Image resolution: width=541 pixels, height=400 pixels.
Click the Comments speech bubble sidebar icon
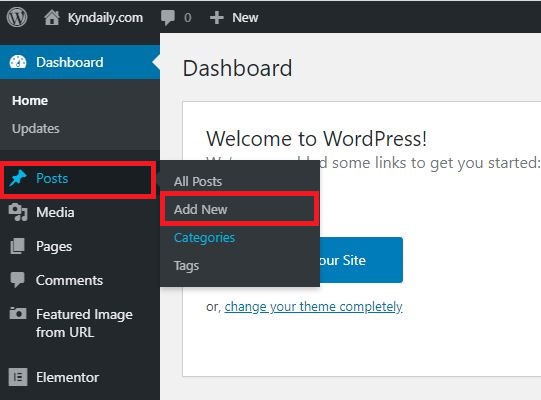coord(18,280)
